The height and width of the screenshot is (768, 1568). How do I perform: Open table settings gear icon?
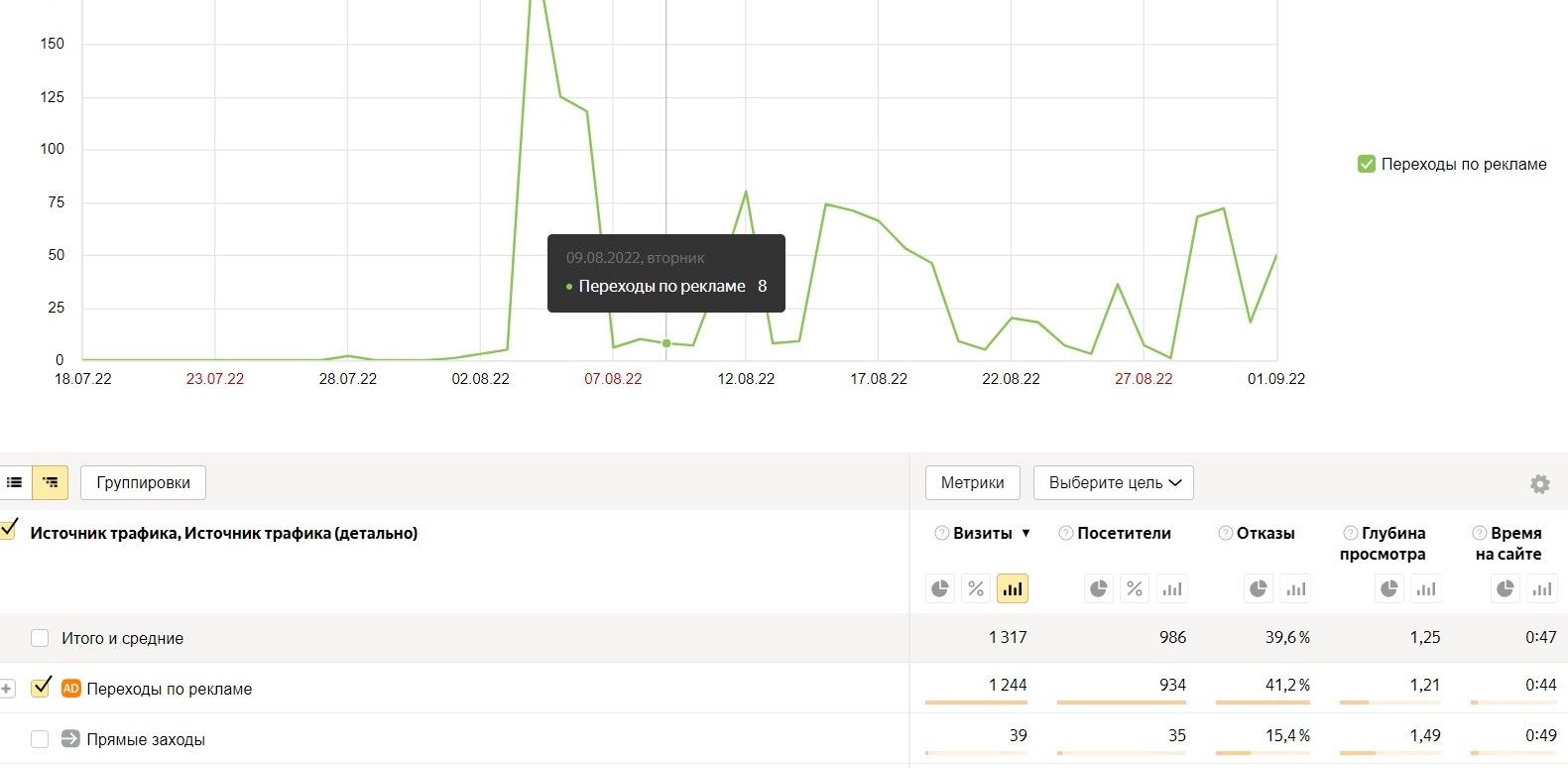coord(1539,483)
